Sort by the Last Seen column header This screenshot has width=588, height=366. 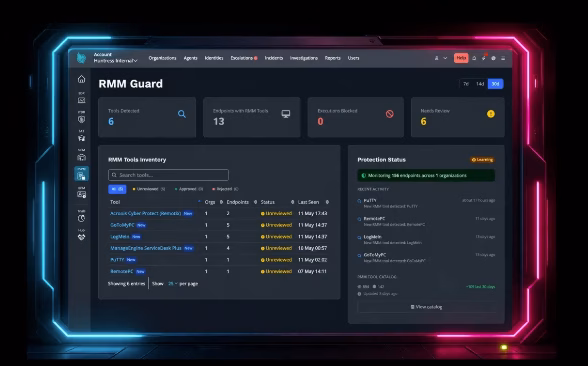(x=308, y=202)
